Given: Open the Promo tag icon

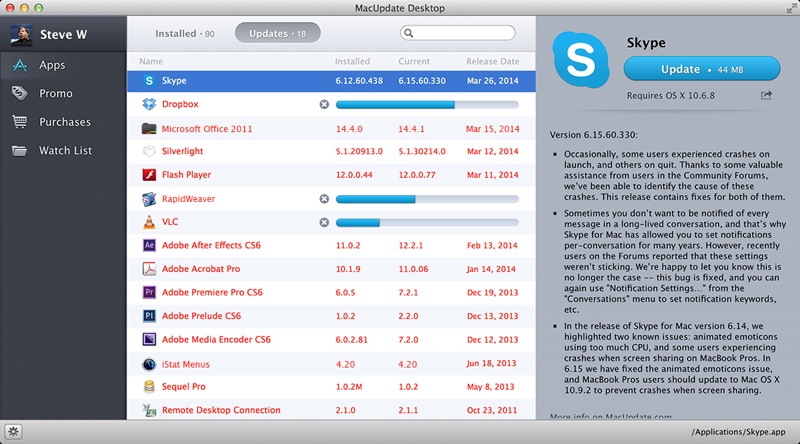Looking at the screenshot, I should 19,93.
